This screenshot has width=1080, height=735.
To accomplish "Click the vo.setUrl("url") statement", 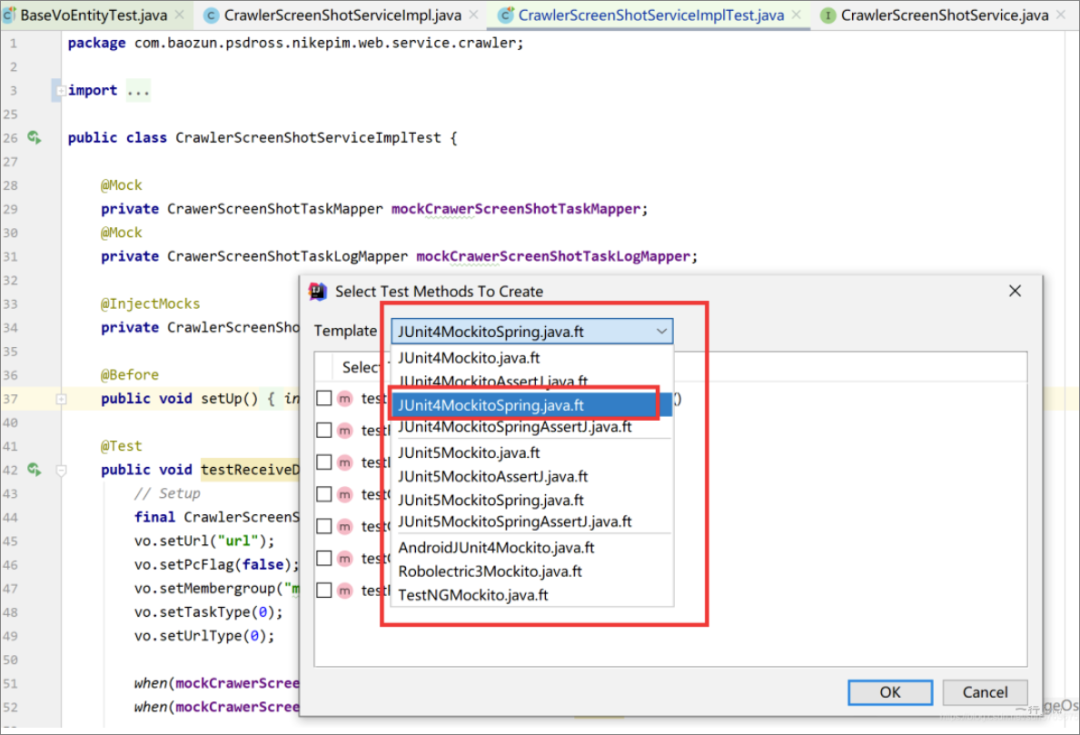I will 204,541.
